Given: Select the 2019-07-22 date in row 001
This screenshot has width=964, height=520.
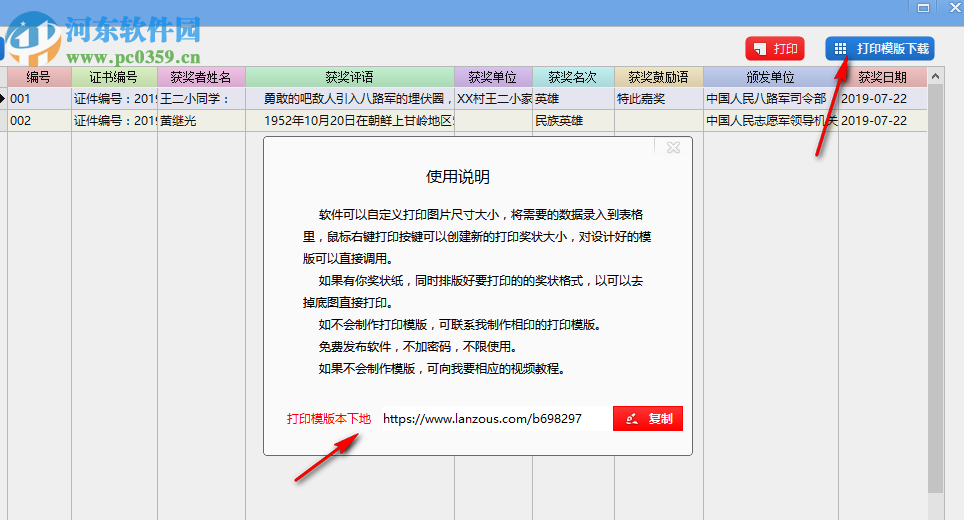Looking at the screenshot, I should coord(882,98).
